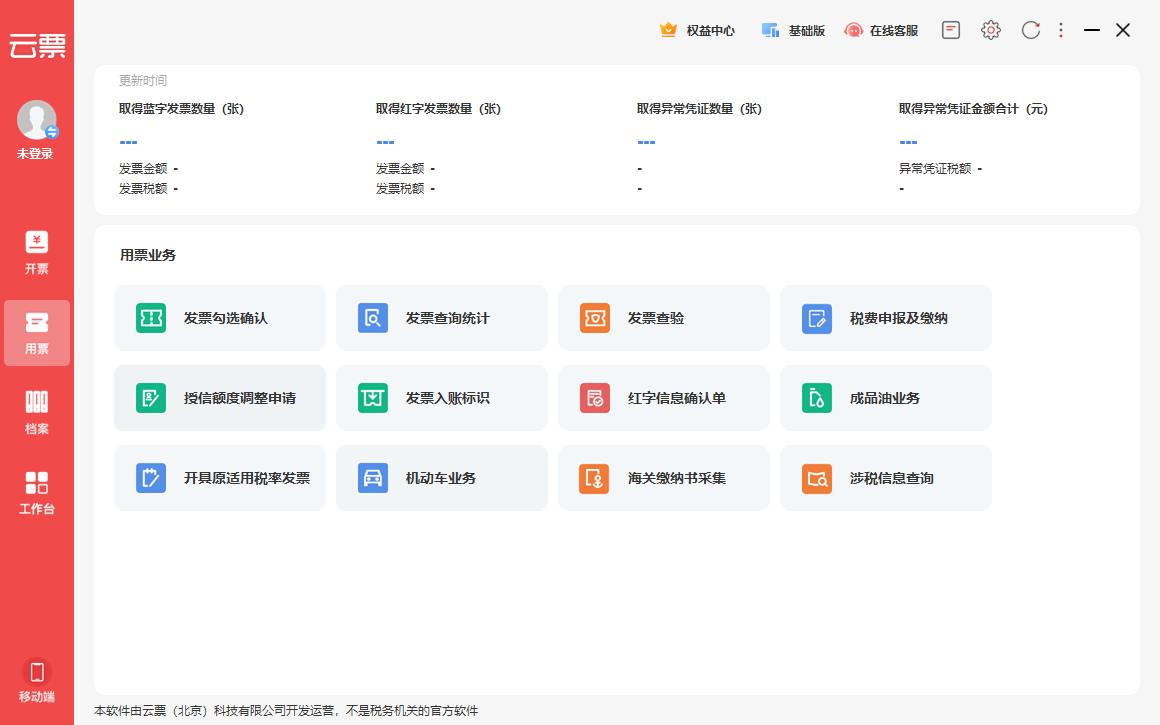Close the 云票 window
This screenshot has height=725, width=1160.
[1123, 30]
